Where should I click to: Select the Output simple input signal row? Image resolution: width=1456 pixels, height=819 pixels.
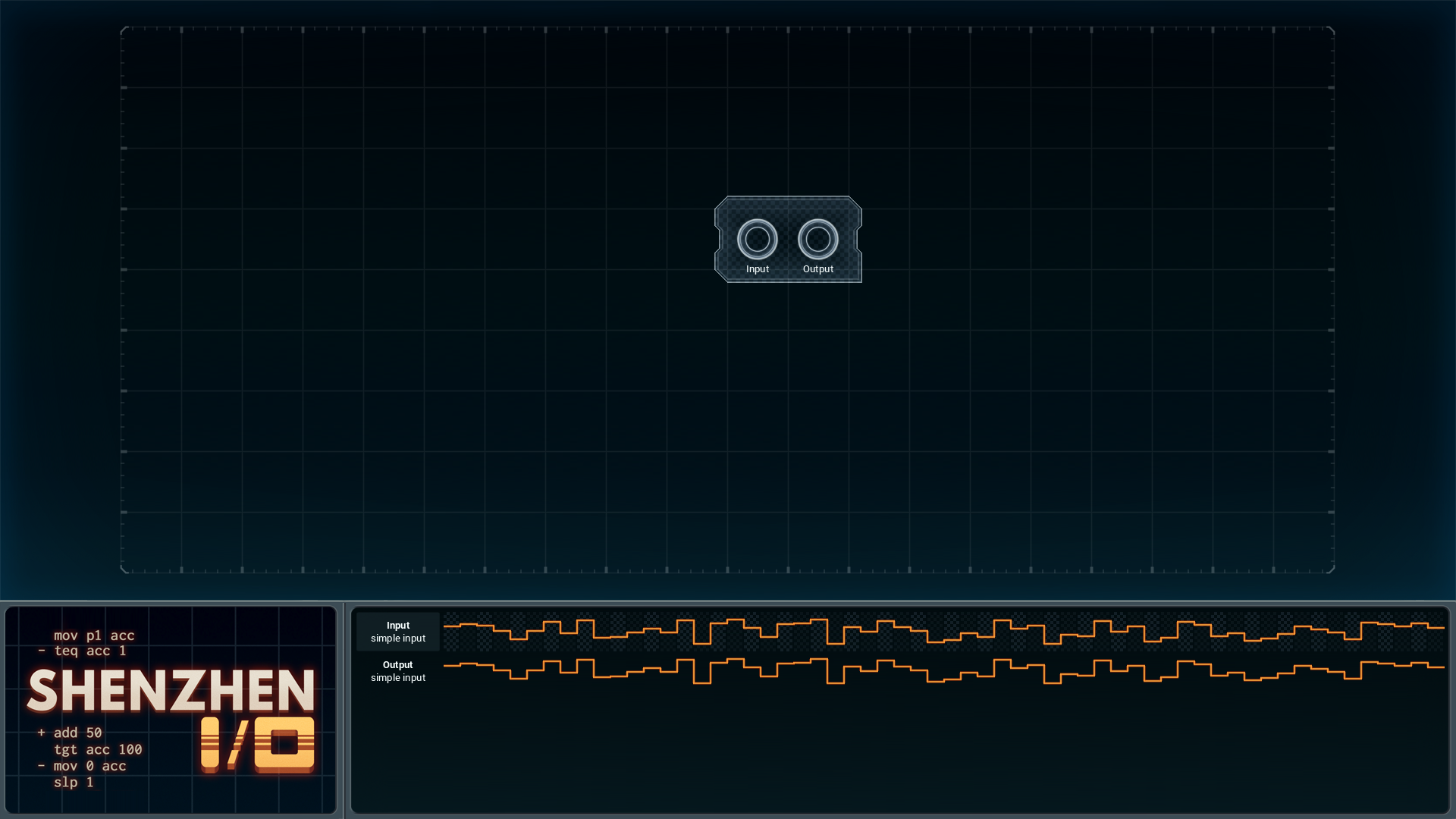tap(901, 671)
